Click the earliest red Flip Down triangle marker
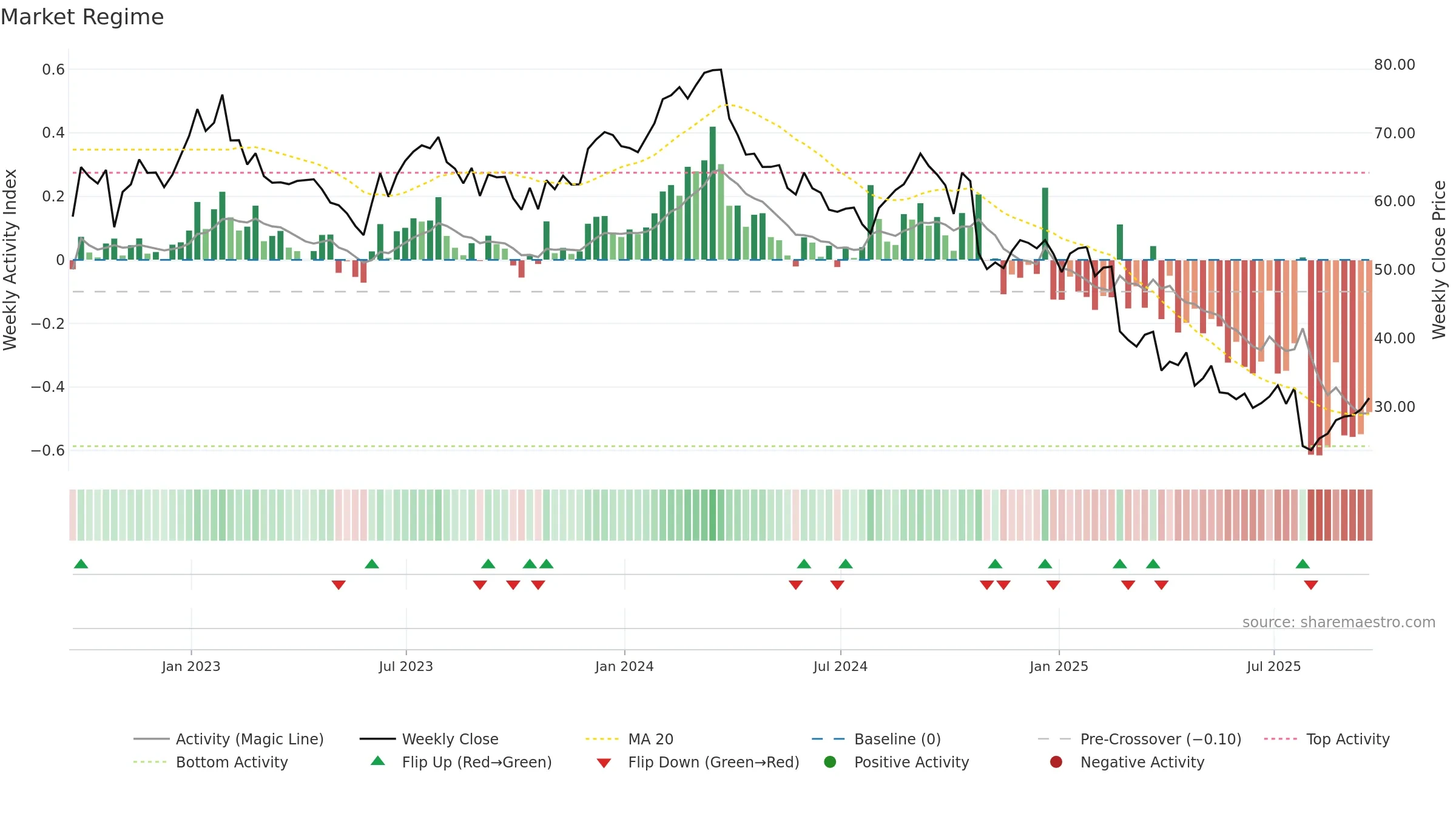Image resolution: width=1456 pixels, height=819 pixels. click(x=339, y=585)
